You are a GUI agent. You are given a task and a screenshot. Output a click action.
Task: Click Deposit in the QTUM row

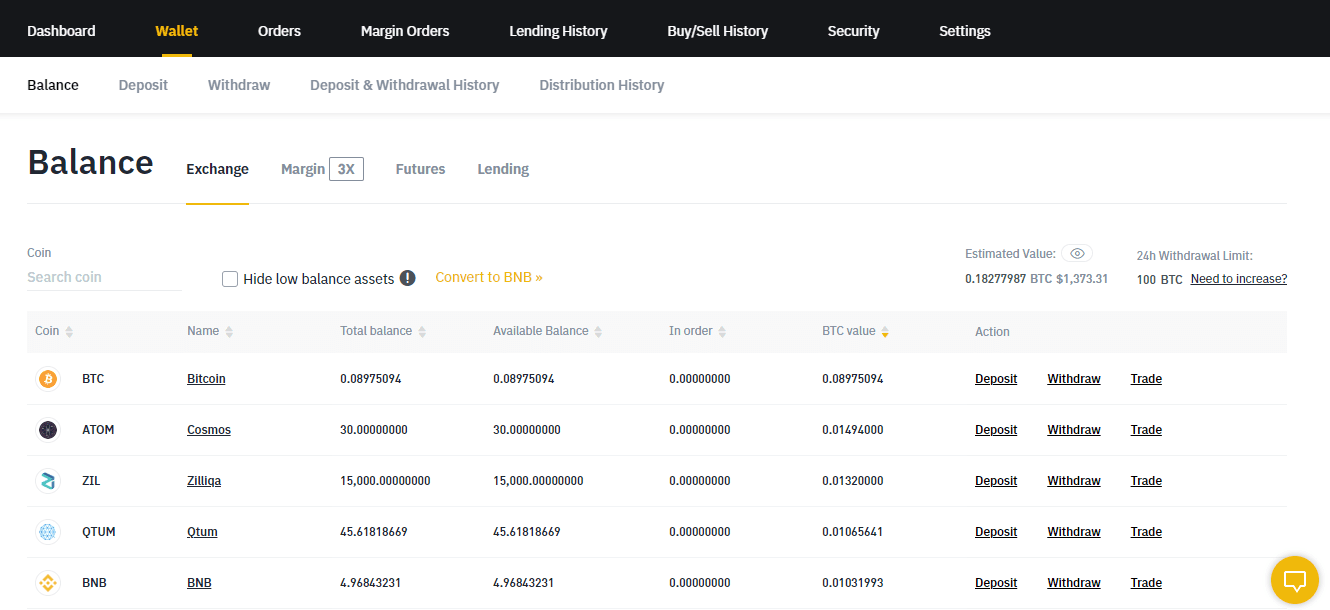(x=996, y=532)
